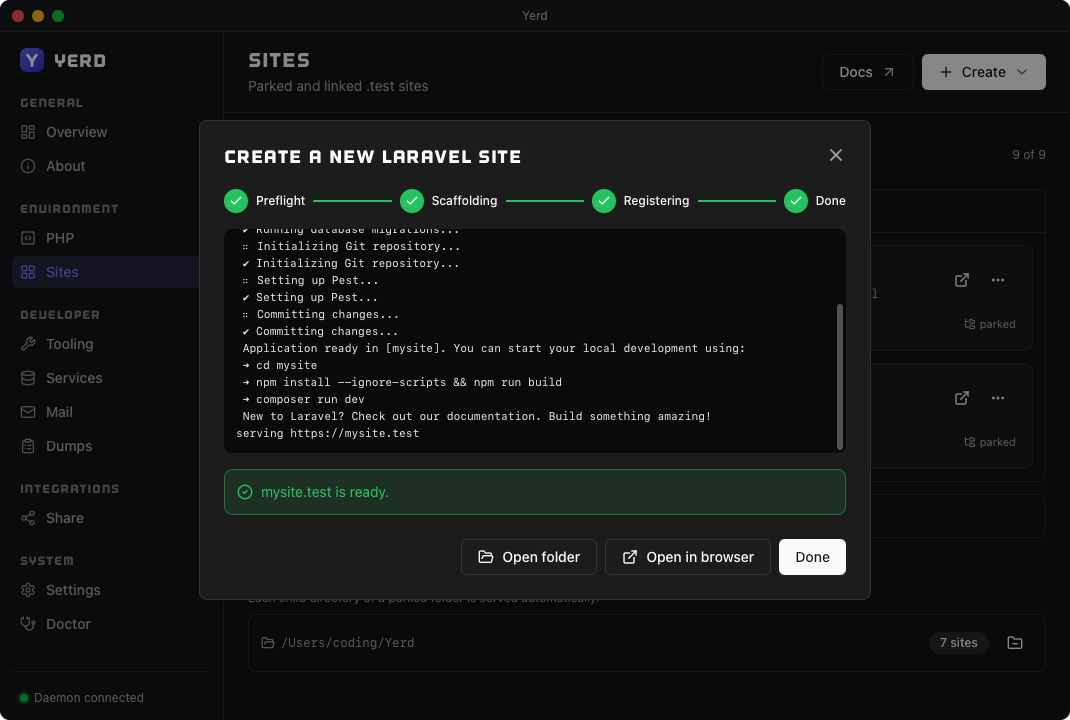
Task: Click the 'npm install --ignore-scripts' line
Action: pyautogui.click(x=402, y=382)
